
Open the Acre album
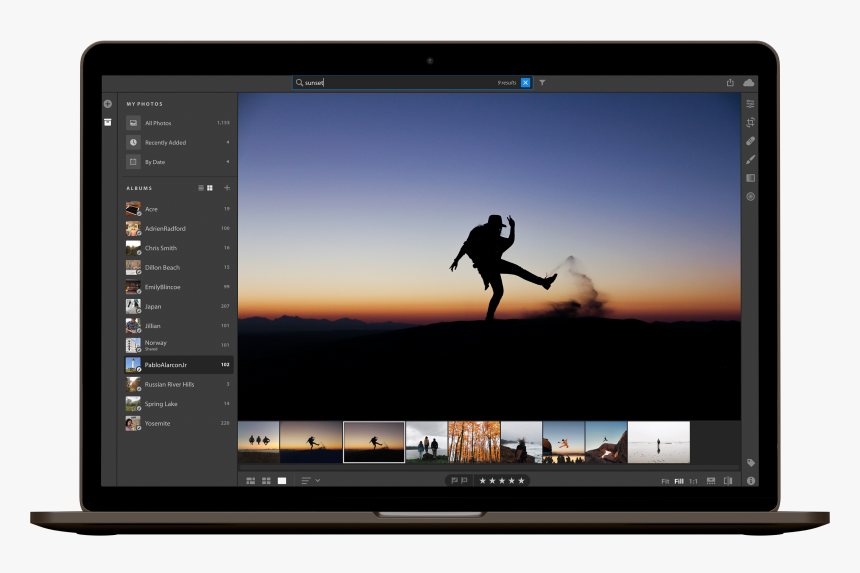179,209
